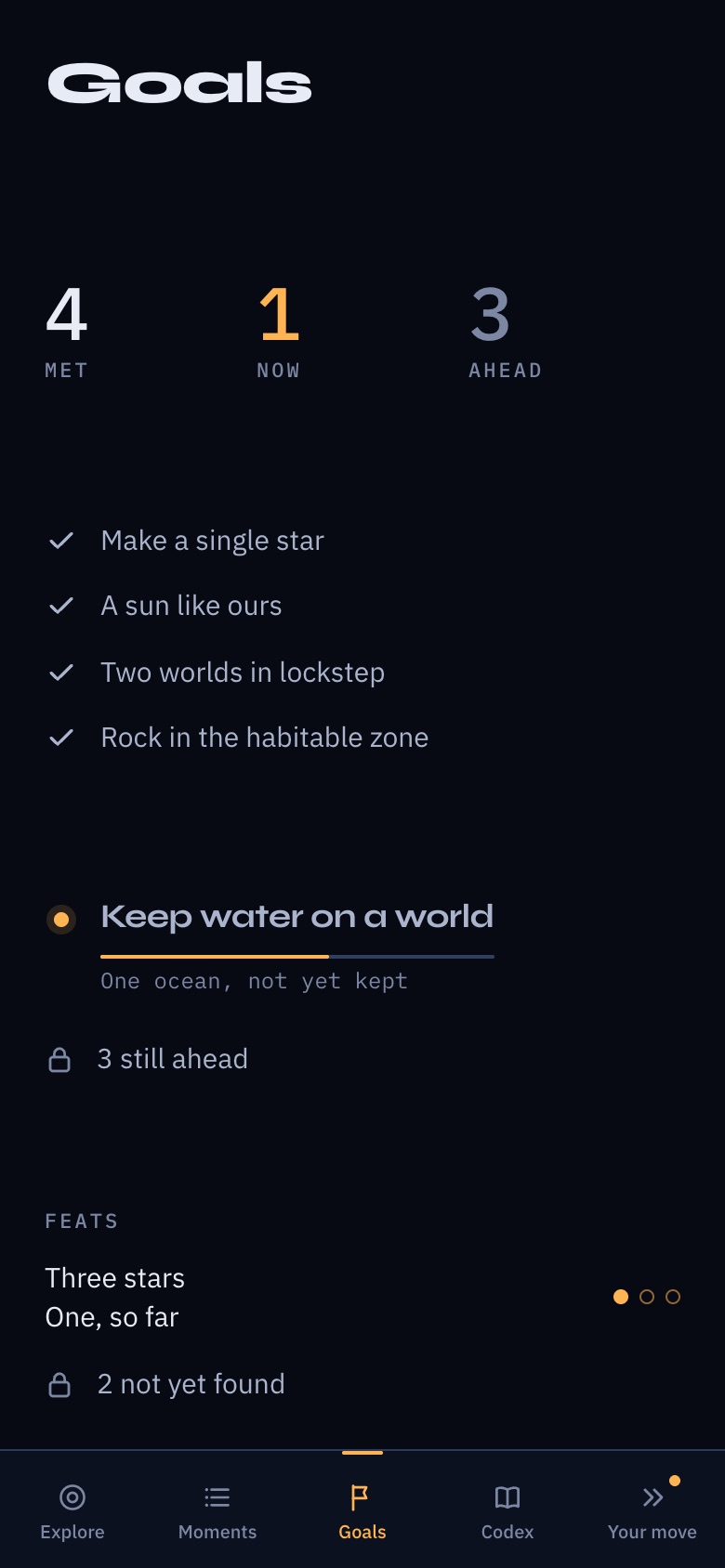Open the Codex book icon

point(507,1496)
